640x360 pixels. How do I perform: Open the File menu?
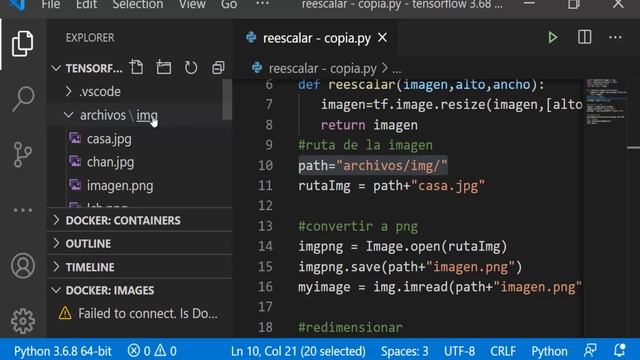point(51,5)
